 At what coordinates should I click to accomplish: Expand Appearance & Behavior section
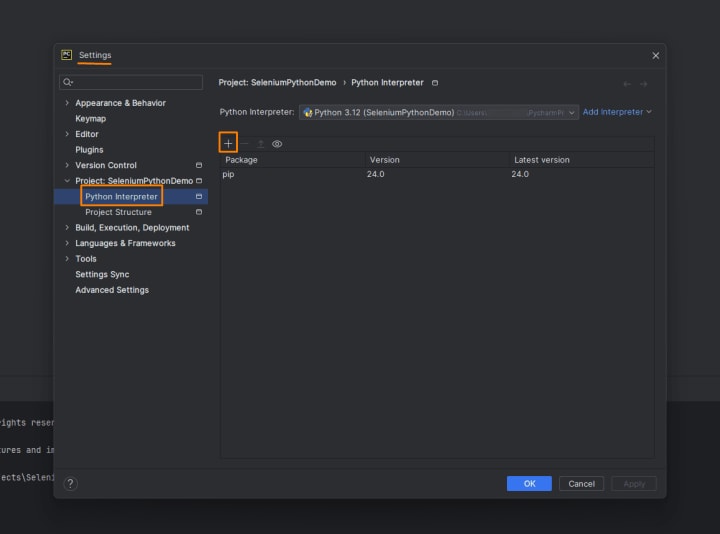pyautogui.click(x=67, y=103)
